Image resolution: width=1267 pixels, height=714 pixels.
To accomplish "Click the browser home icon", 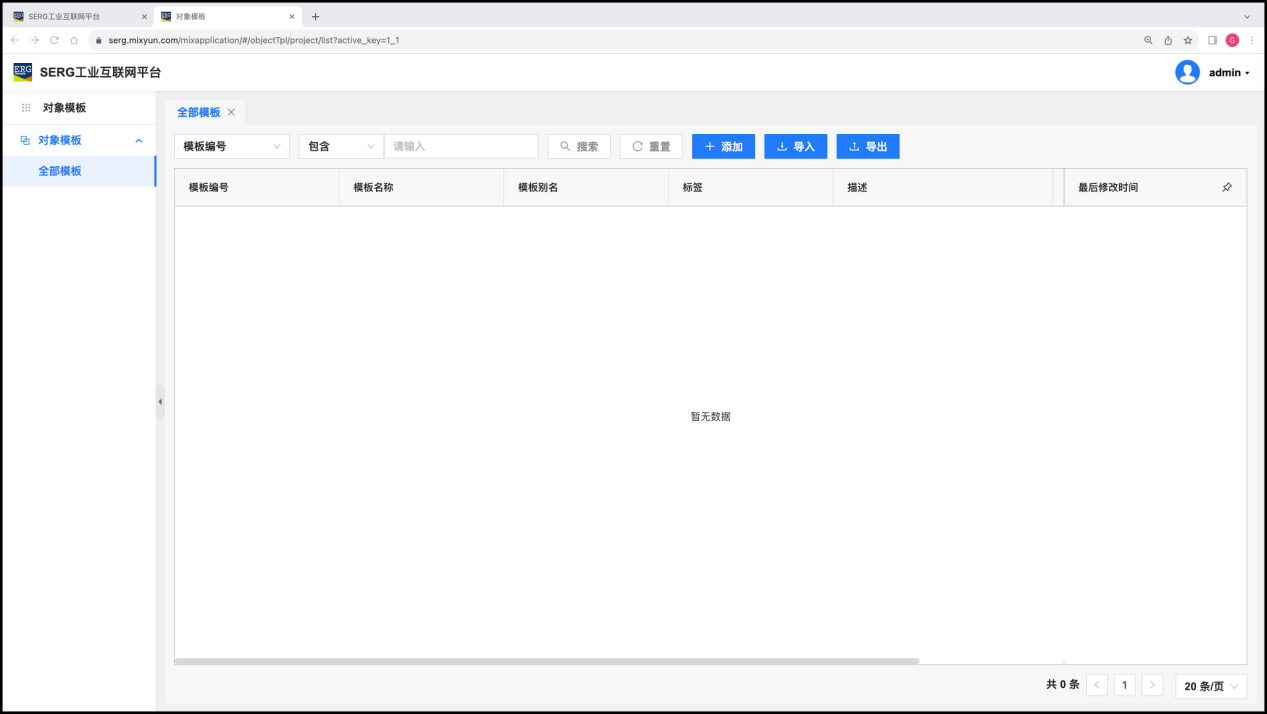I will (74, 40).
